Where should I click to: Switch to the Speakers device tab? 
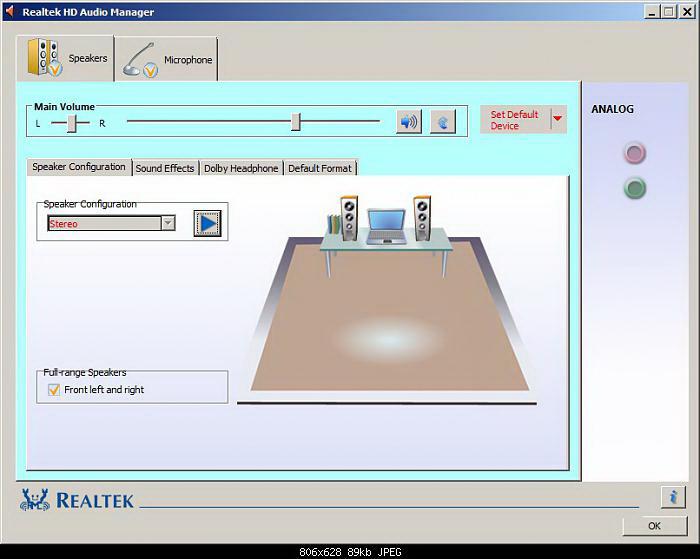(x=66, y=58)
